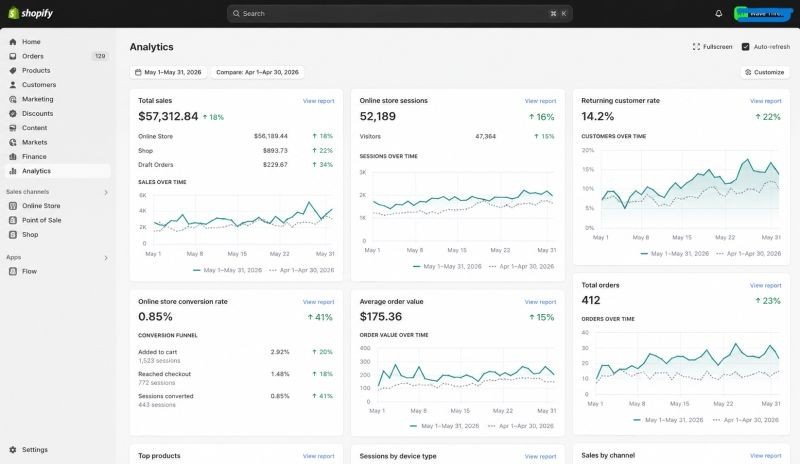Viewport: 800px width, 464px height.
Task: Click the Shopify logo icon
Action: pyautogui.click(x=13, y=13)
